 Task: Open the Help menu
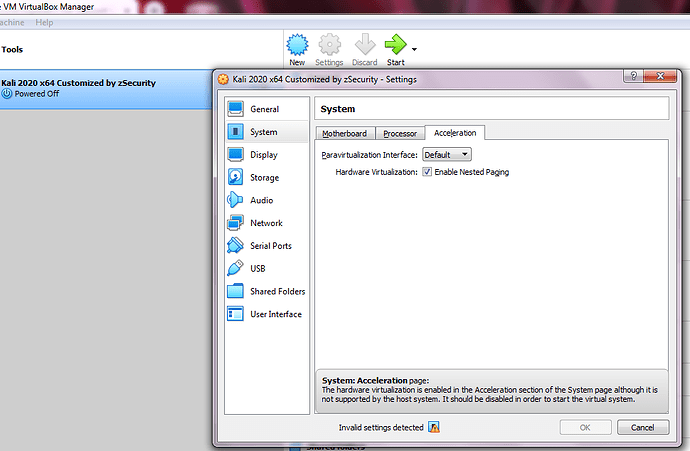pos(44,22)
